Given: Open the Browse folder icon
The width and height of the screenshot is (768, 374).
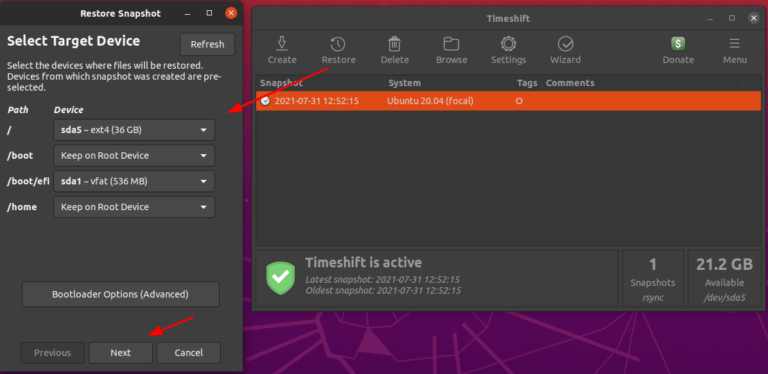Looking at the screenshot, I should [x=451, y=44].
